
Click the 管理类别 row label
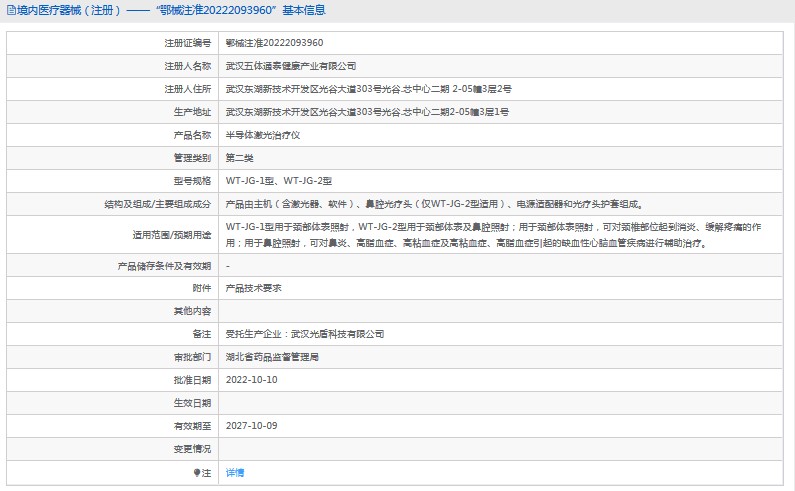(192, 158)
